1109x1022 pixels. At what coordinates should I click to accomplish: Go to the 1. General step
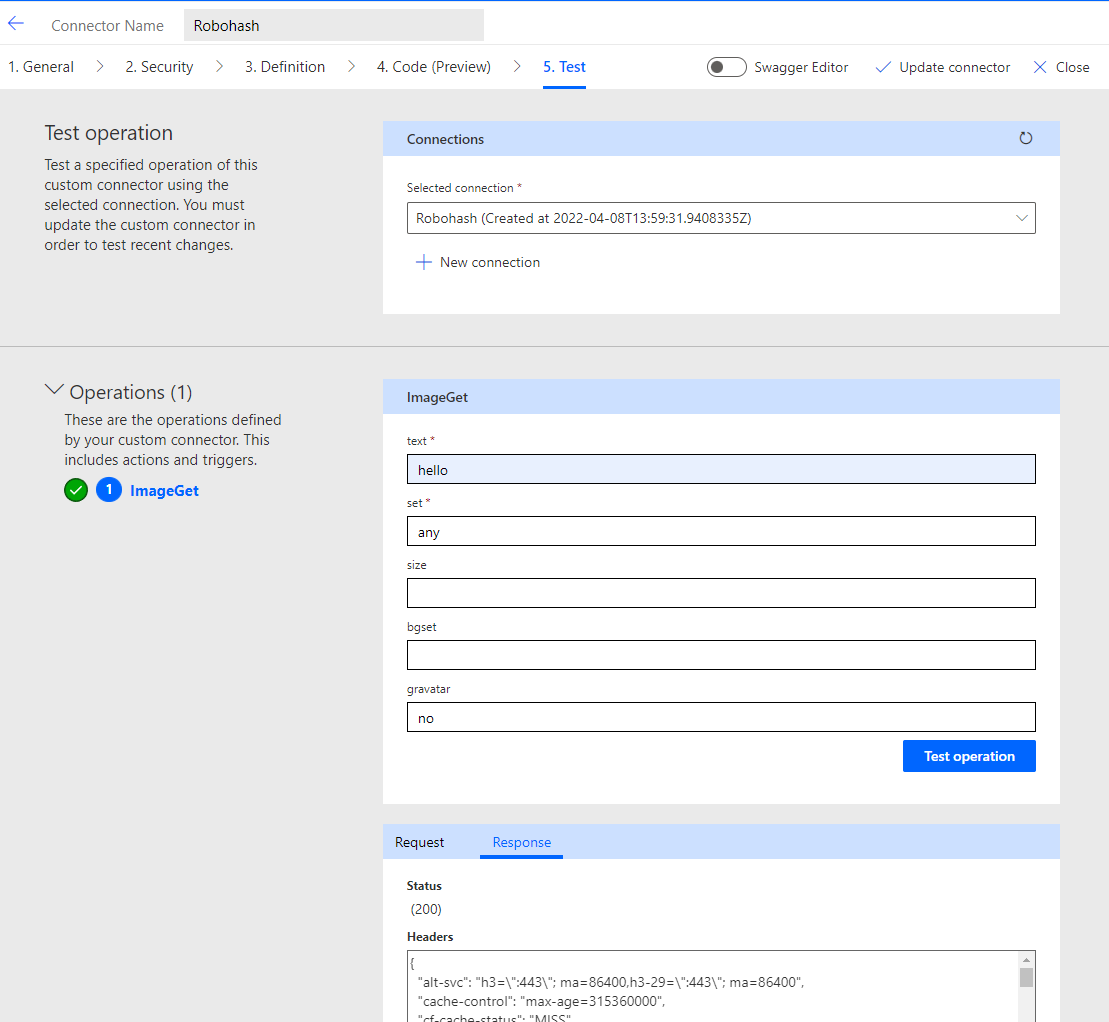click(41, 66)
